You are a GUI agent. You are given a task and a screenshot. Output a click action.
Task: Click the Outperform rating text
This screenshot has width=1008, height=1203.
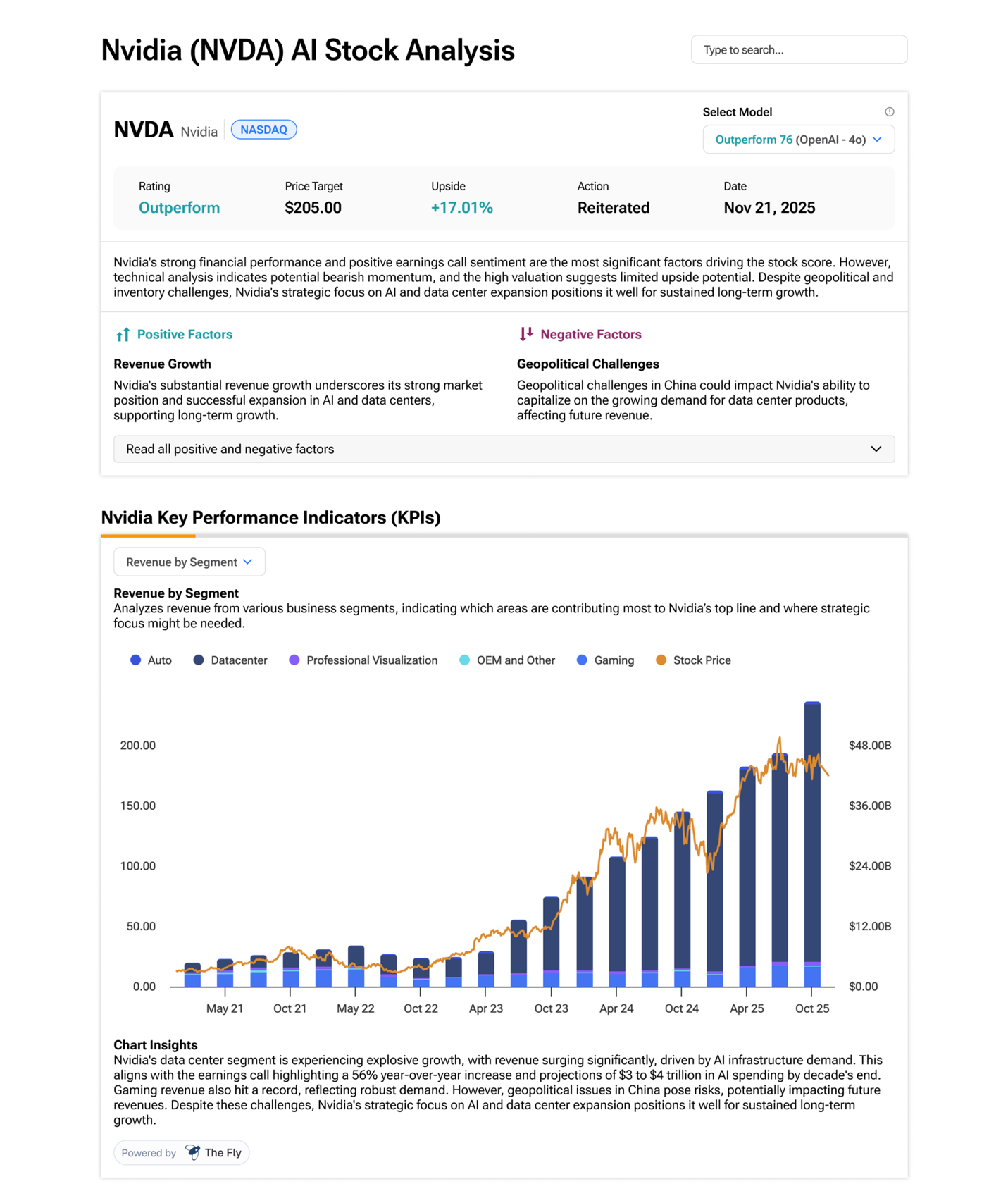179,208
